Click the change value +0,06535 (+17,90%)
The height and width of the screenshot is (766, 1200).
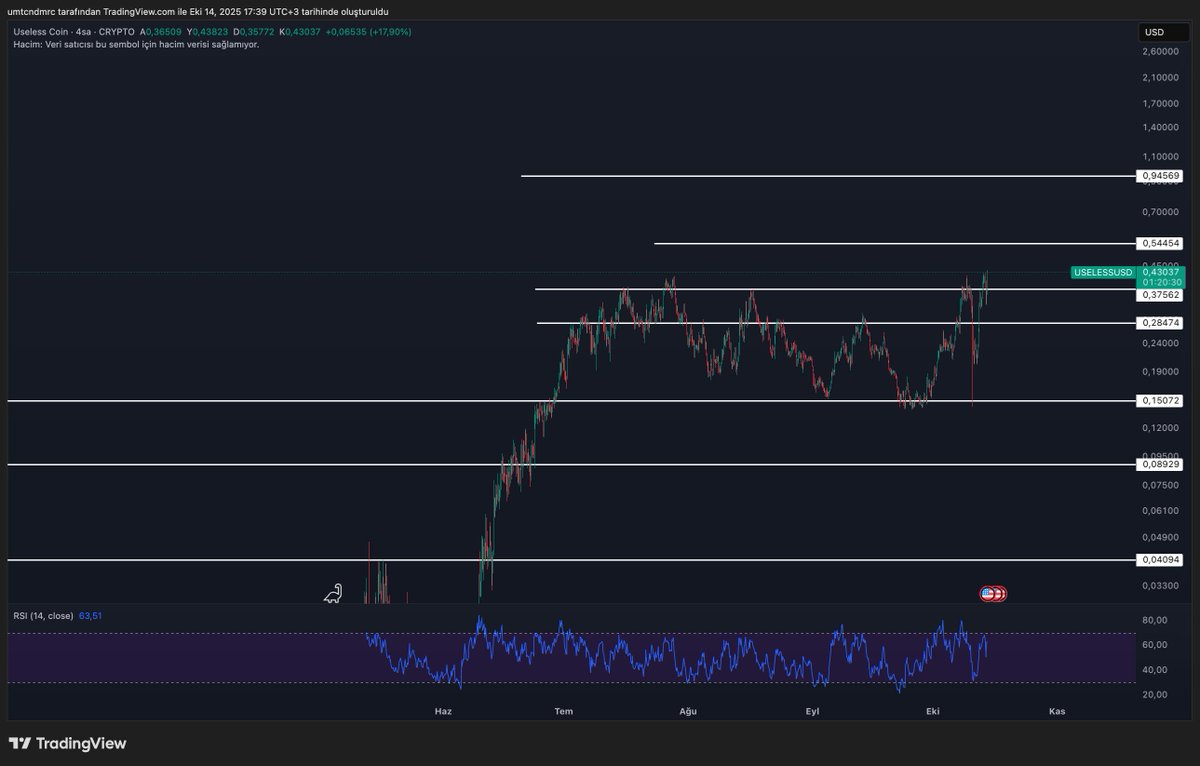[368, 32]
